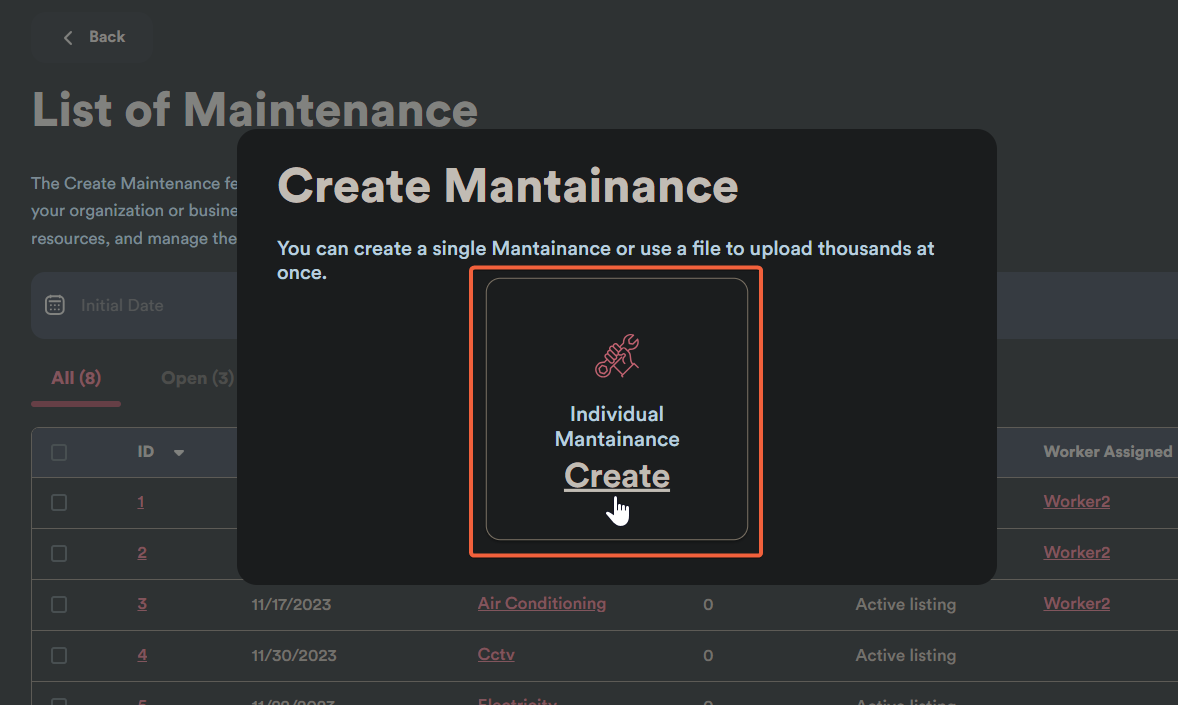Sort by ID using dropdown arrow

point(179,453)
